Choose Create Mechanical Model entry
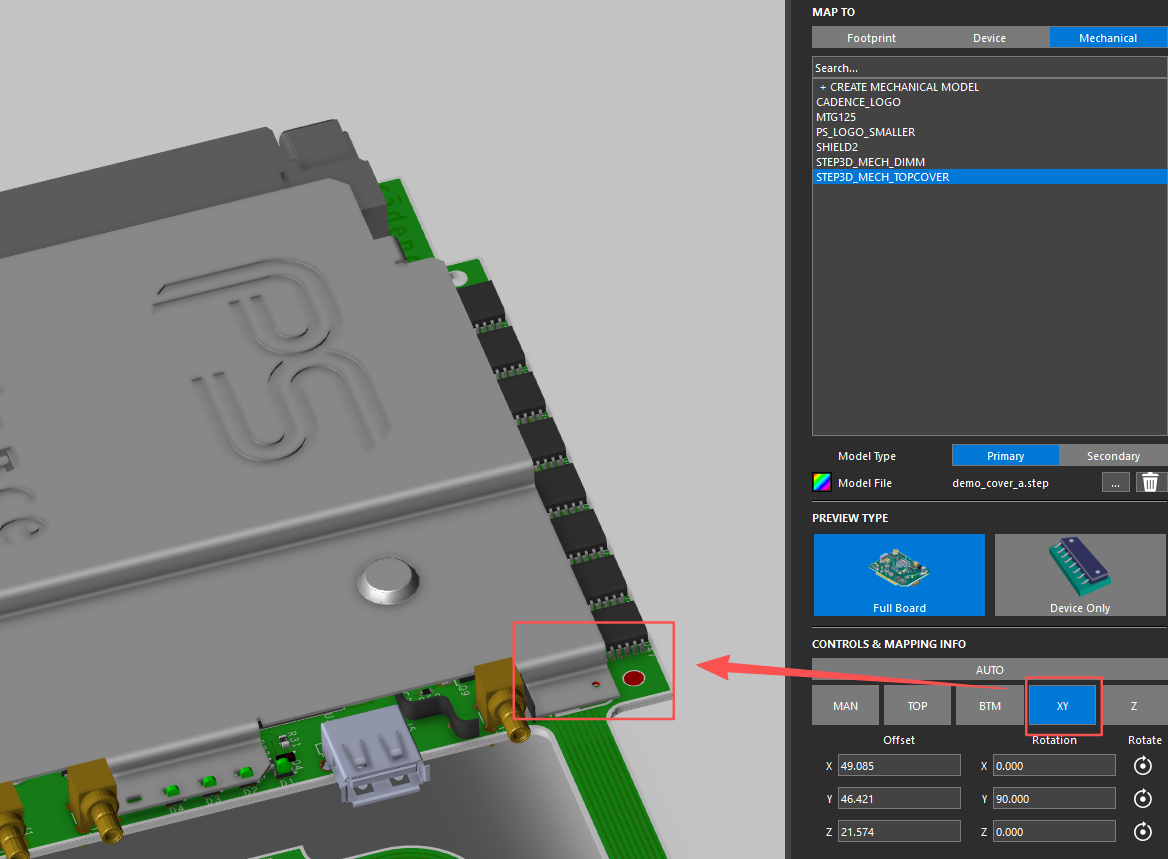 click(x=898, y=87)
